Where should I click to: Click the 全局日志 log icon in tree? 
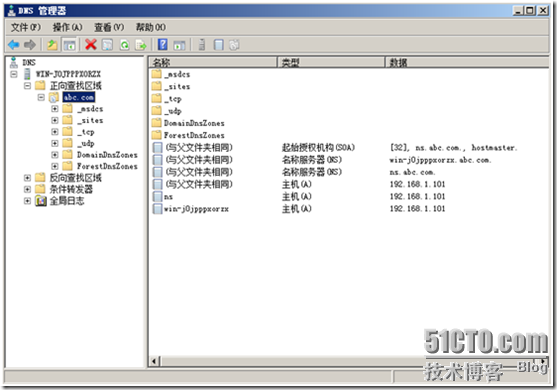point(41,201)
